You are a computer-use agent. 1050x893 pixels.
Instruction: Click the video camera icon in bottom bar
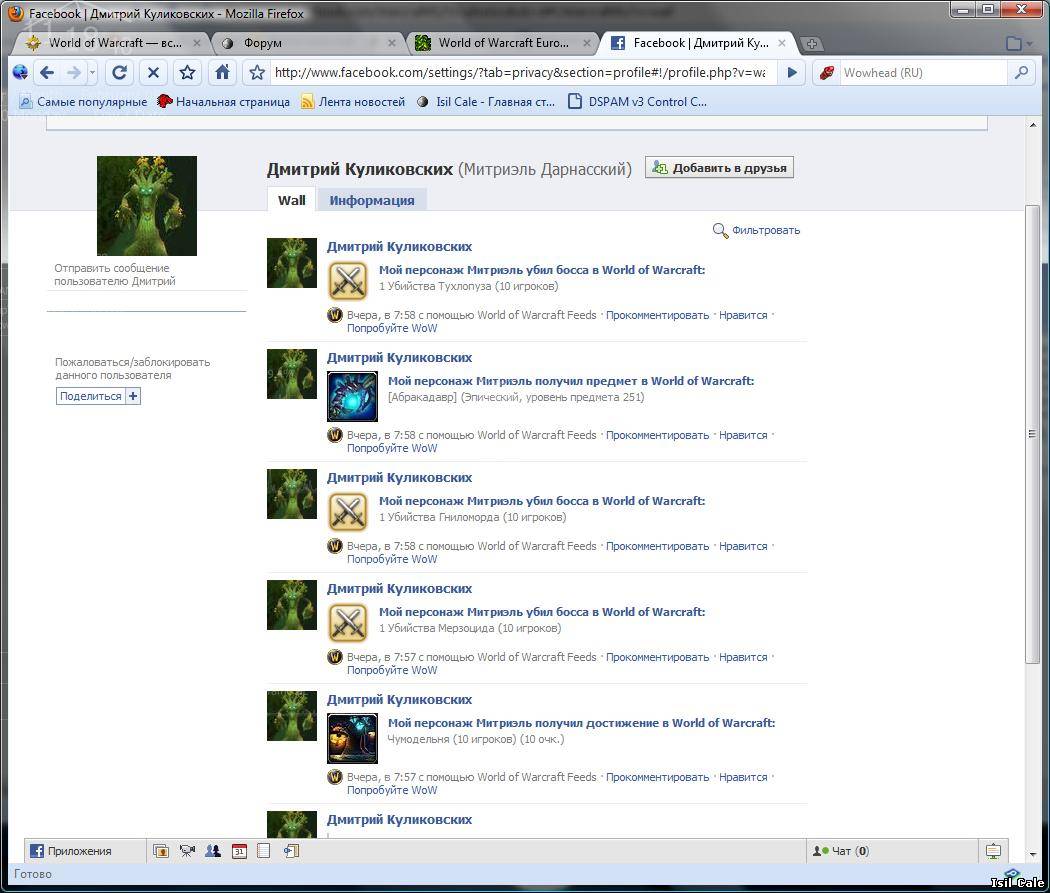click(x=187, y=851)
